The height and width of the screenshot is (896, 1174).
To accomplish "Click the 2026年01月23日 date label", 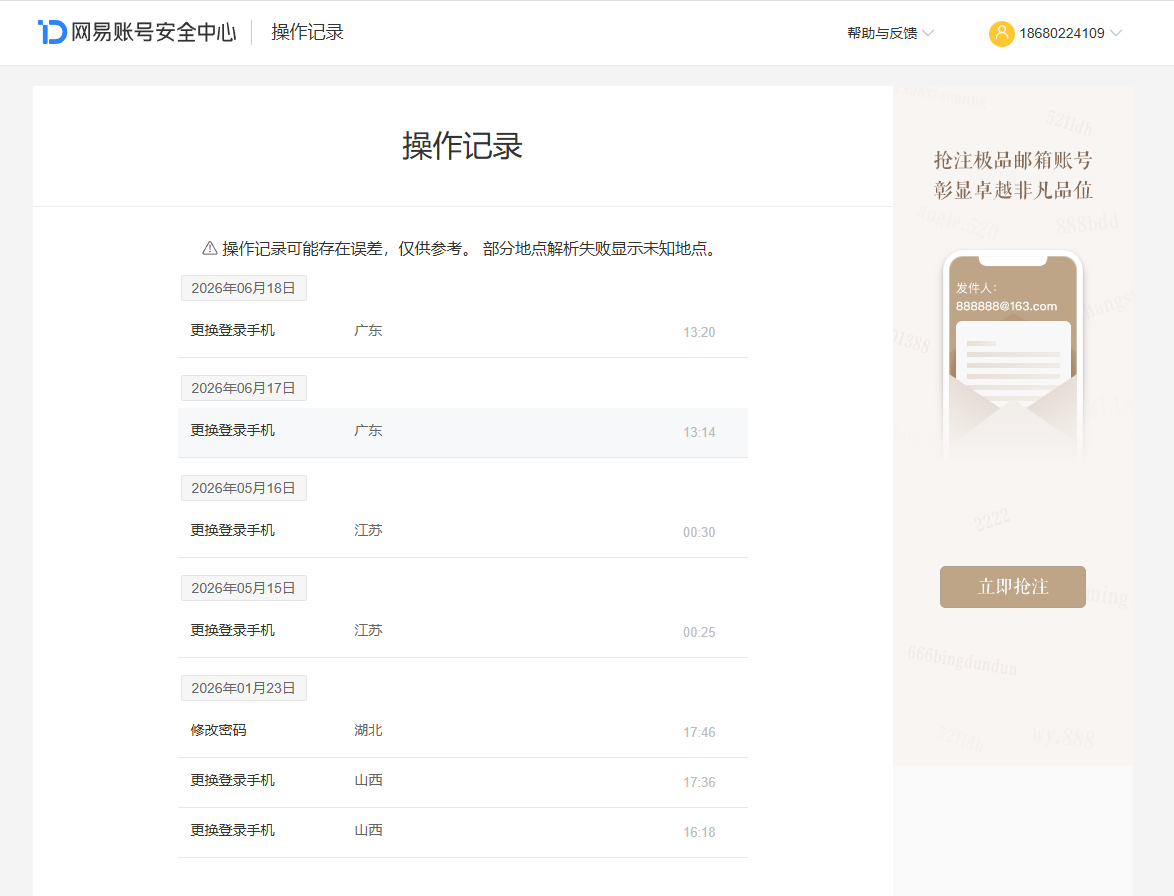I will coord(243,688).
